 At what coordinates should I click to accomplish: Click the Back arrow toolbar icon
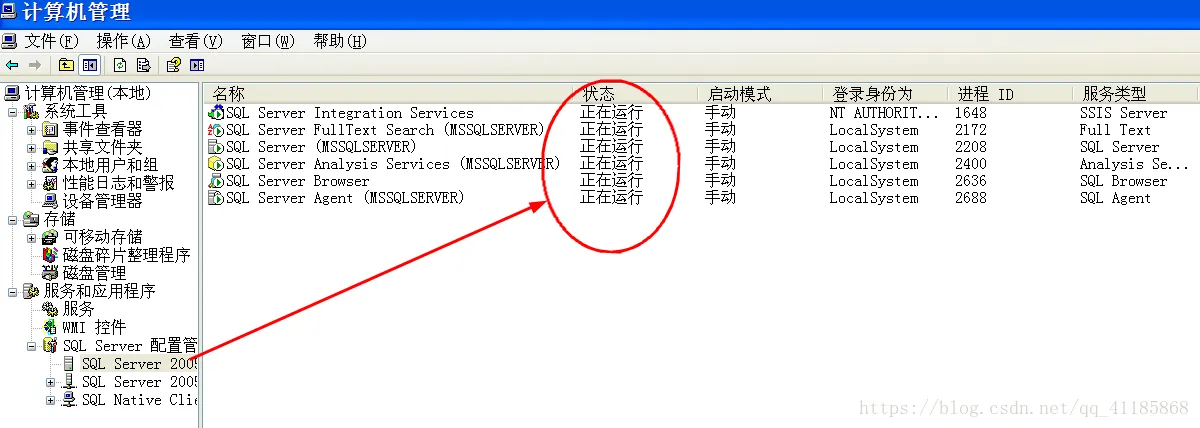tap(12, 65)
